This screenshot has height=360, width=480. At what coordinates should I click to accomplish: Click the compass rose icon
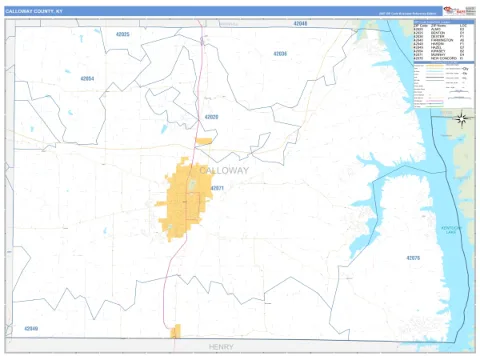(x=462, y=119)
